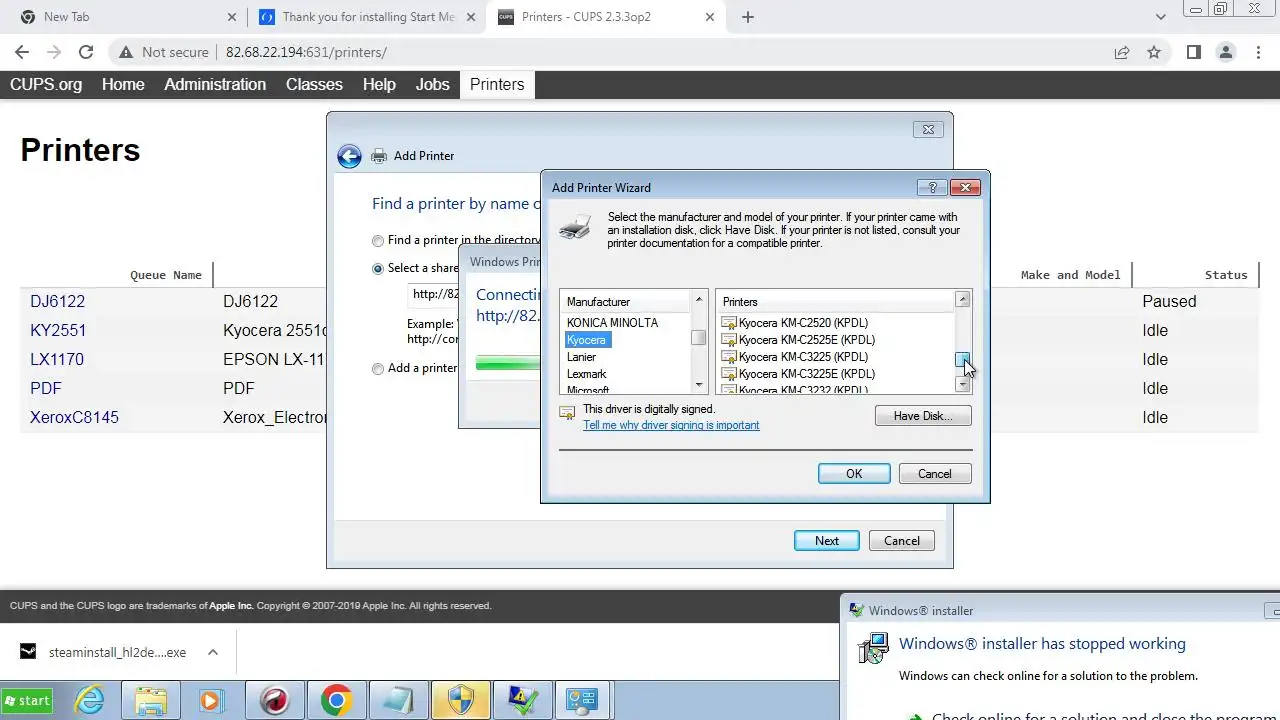Click the Add Printer back arrow
The width and height of the screenshot is (1280, 720).
coord(349,156)
